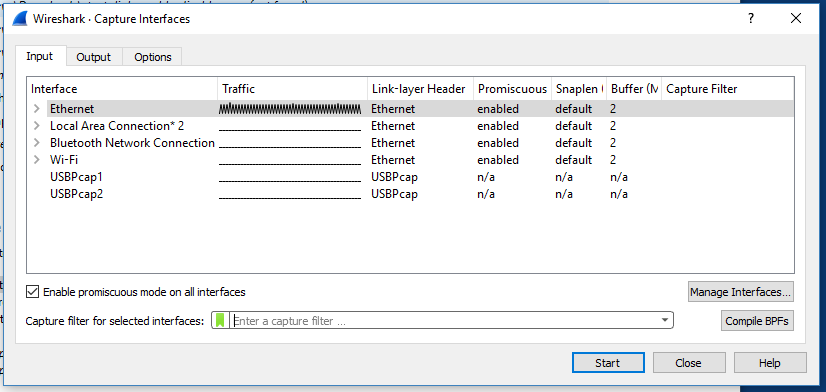
Task: Click the Compile BPFs button
Action: pos(757,321)
